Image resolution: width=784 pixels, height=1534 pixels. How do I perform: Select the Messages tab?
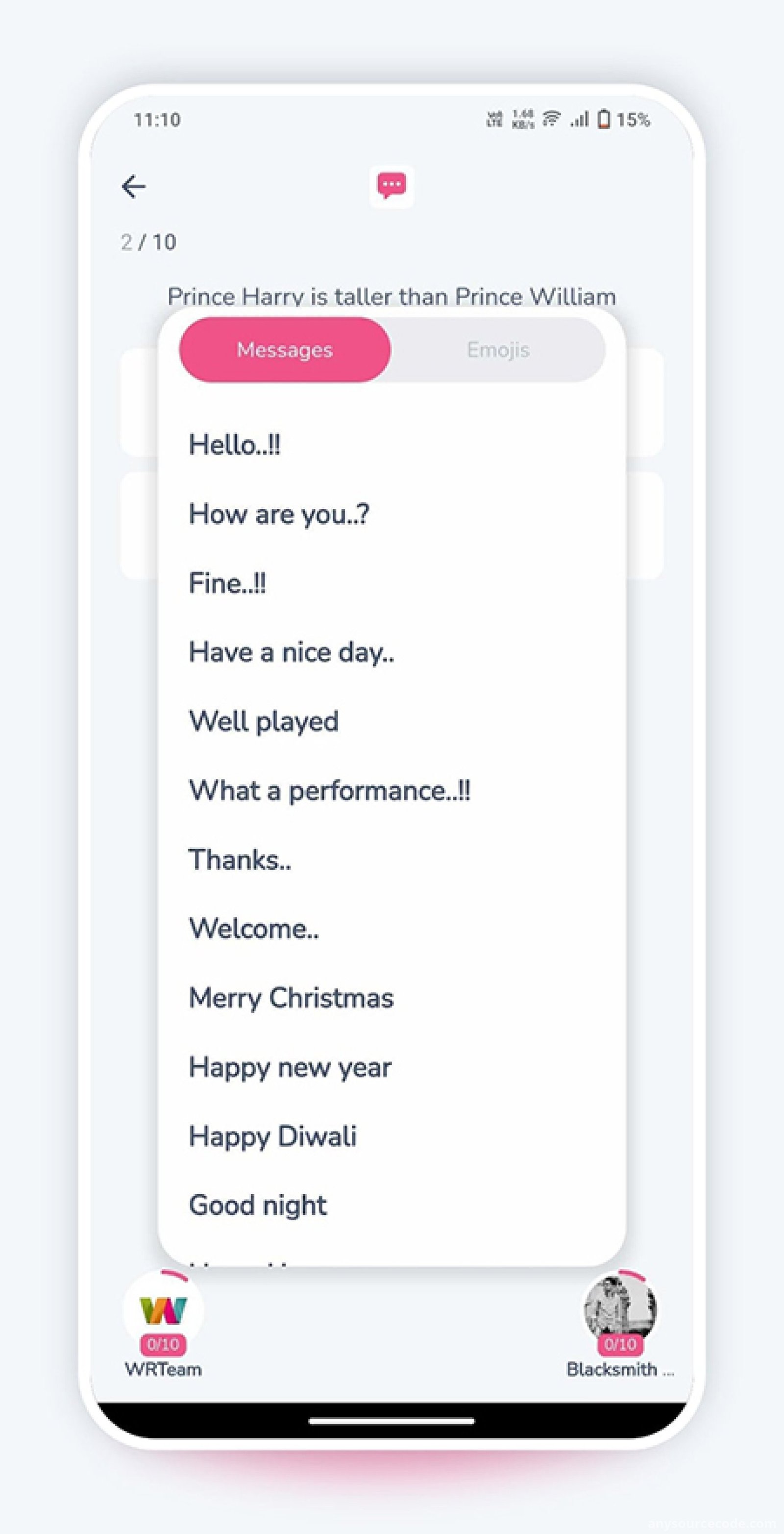pos(285,350)
